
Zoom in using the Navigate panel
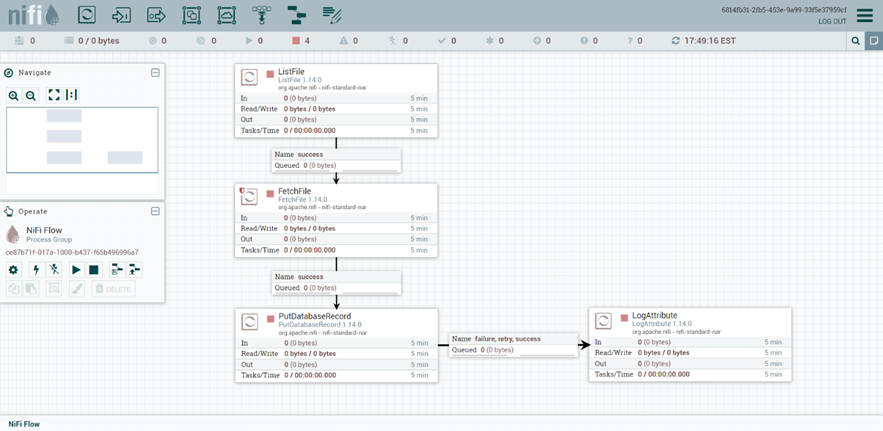(x=14, y=95)
